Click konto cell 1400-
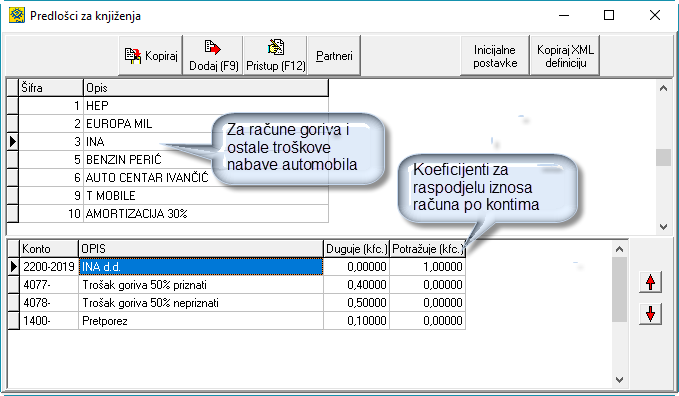 click(49, 321)
